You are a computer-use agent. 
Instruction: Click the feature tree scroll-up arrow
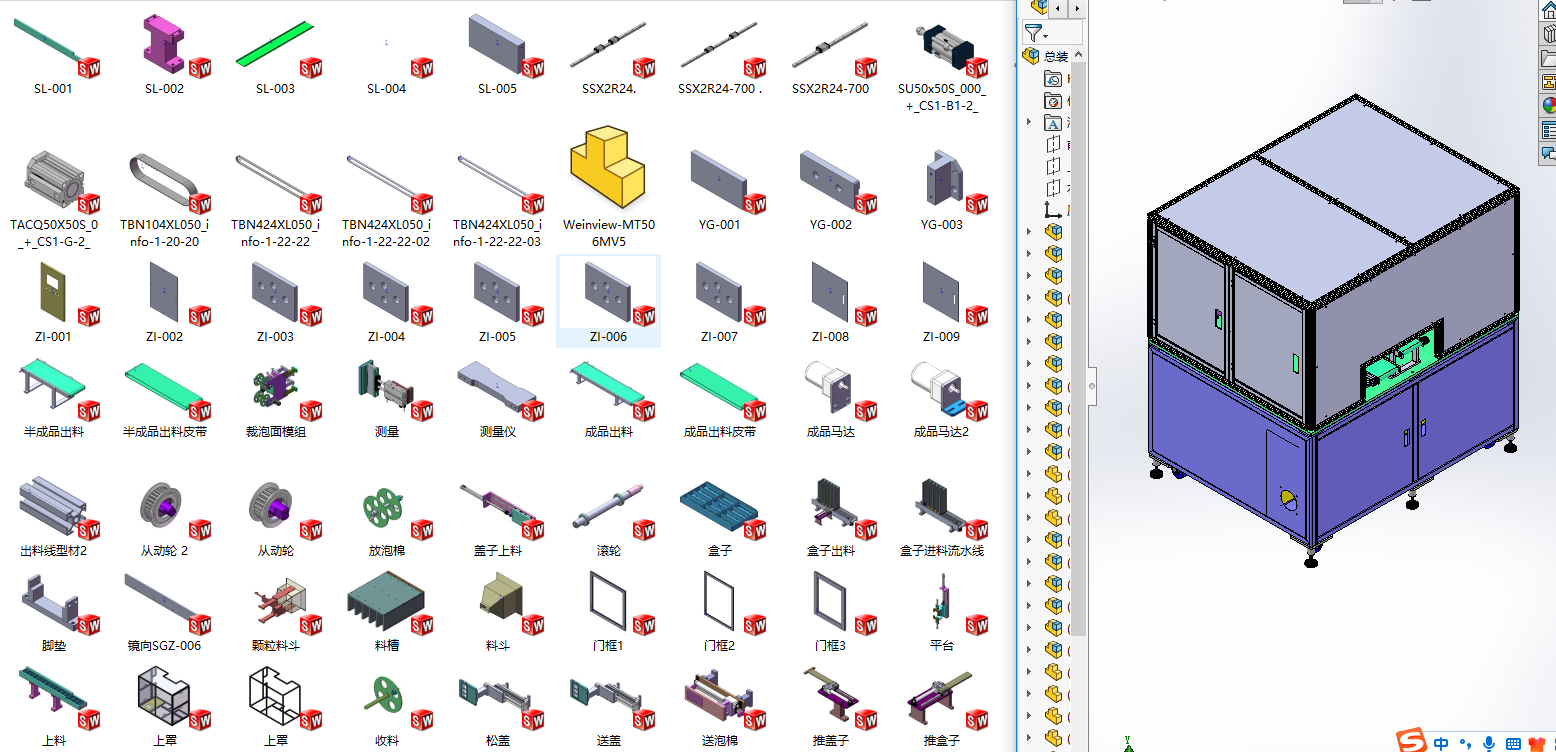point(1078,55)
